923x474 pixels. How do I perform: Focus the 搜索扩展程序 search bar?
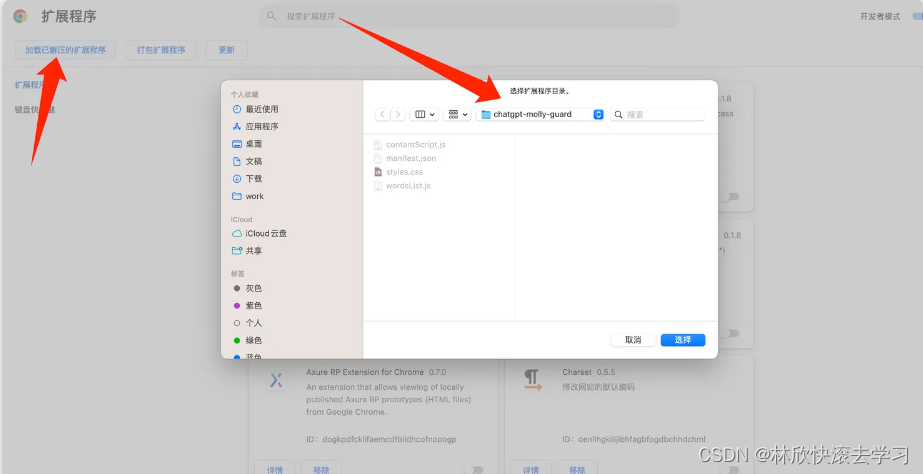[469, 16]
